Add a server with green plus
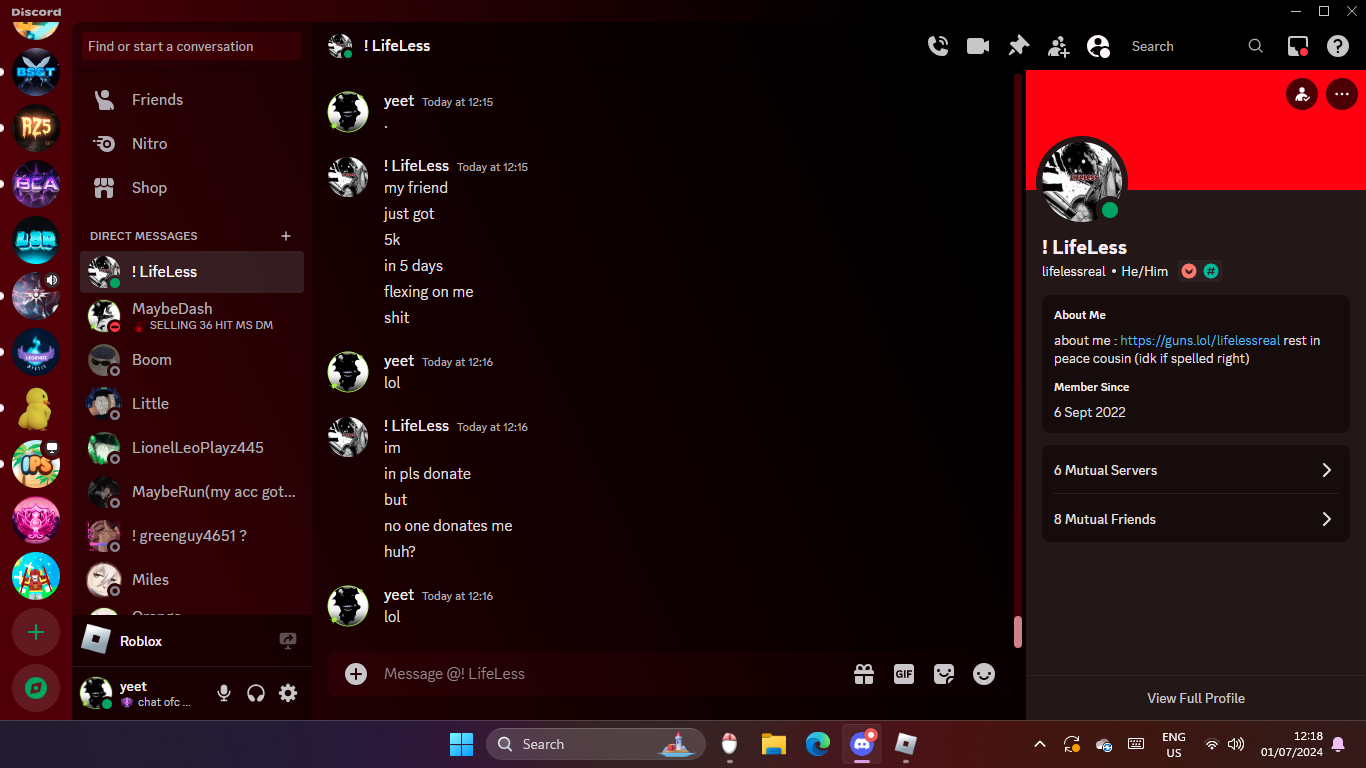 coord(36,632)
